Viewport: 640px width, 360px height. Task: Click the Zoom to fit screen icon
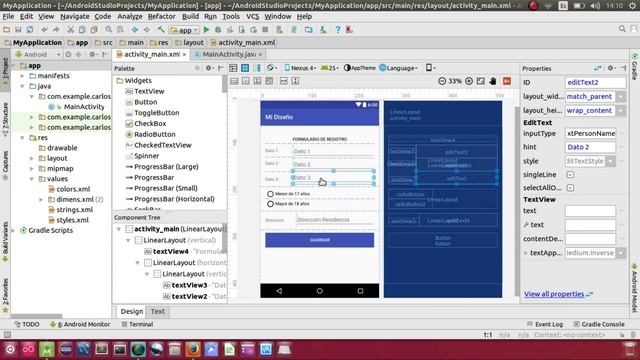[x=480, y=81]
